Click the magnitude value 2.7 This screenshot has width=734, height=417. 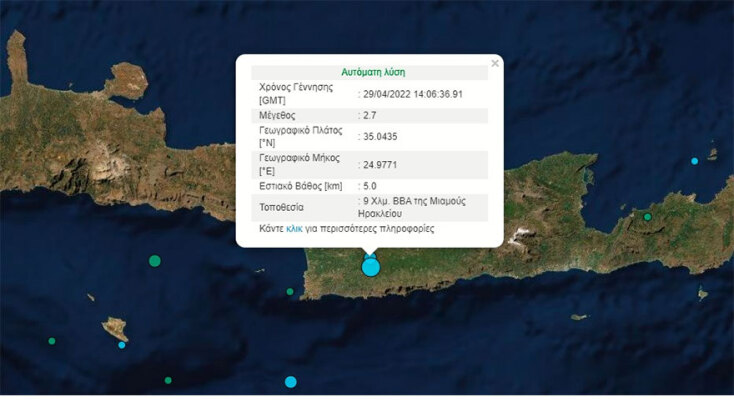(371, 116)
